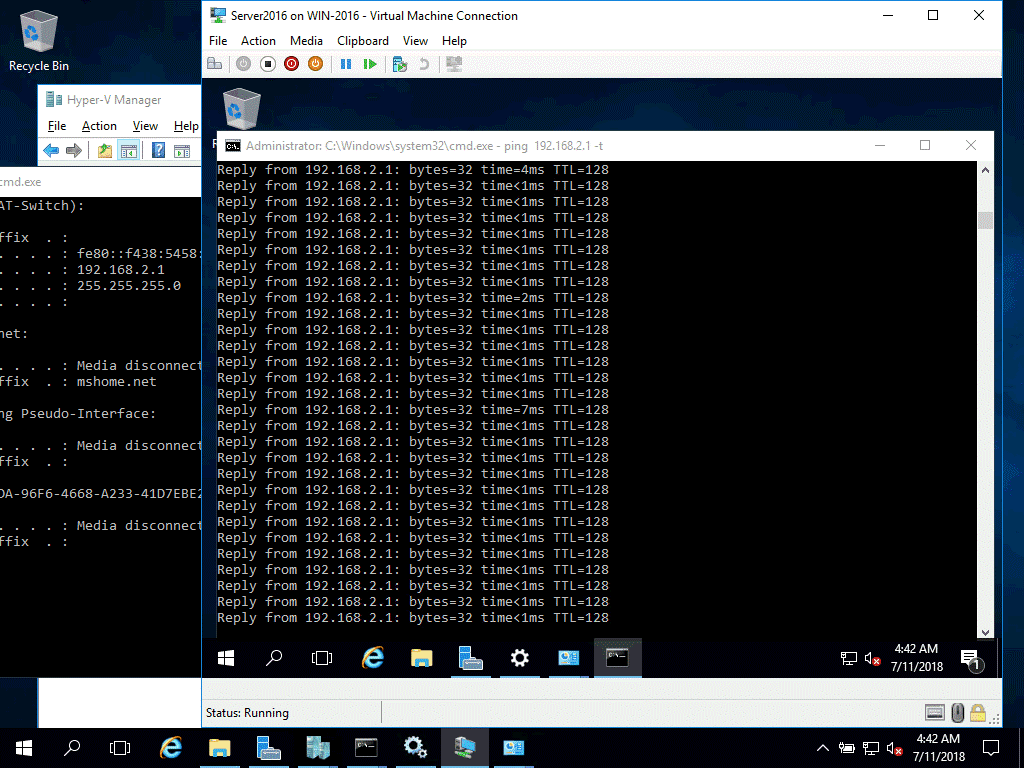Click the red Shut Down VM icon

[x=291, y=63]
